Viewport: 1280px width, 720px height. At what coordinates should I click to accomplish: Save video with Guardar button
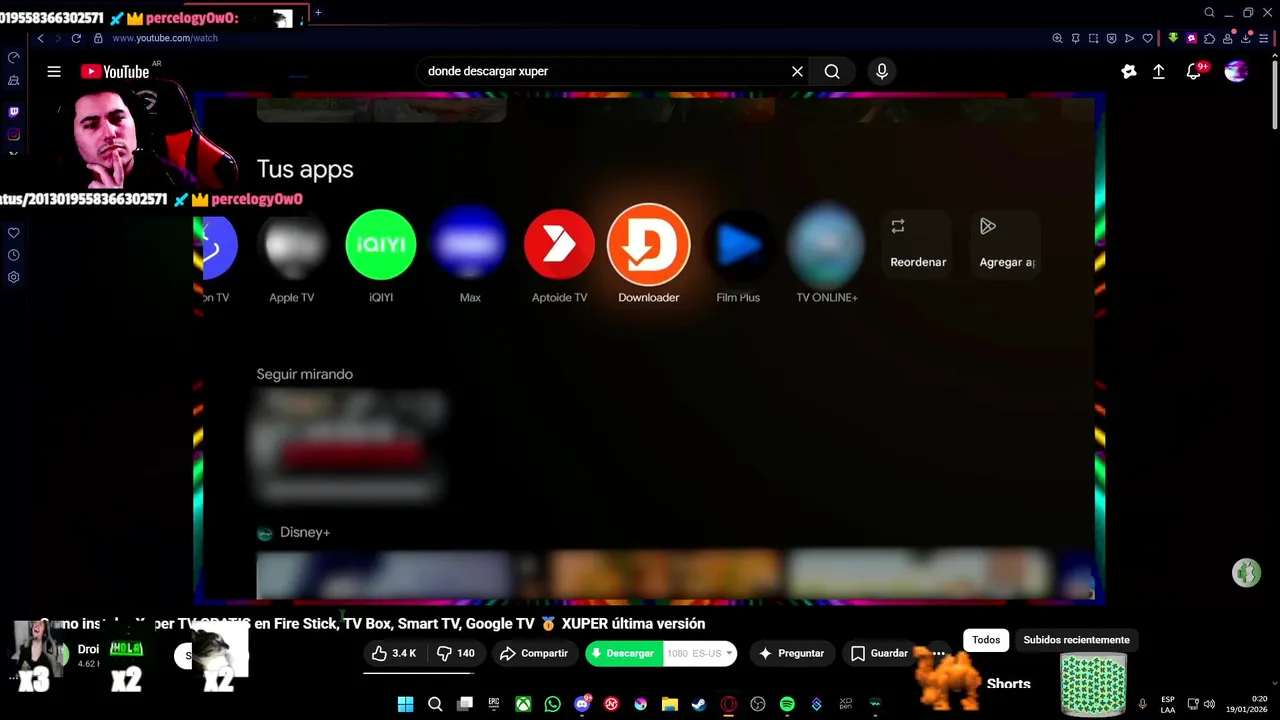[879, 653]
